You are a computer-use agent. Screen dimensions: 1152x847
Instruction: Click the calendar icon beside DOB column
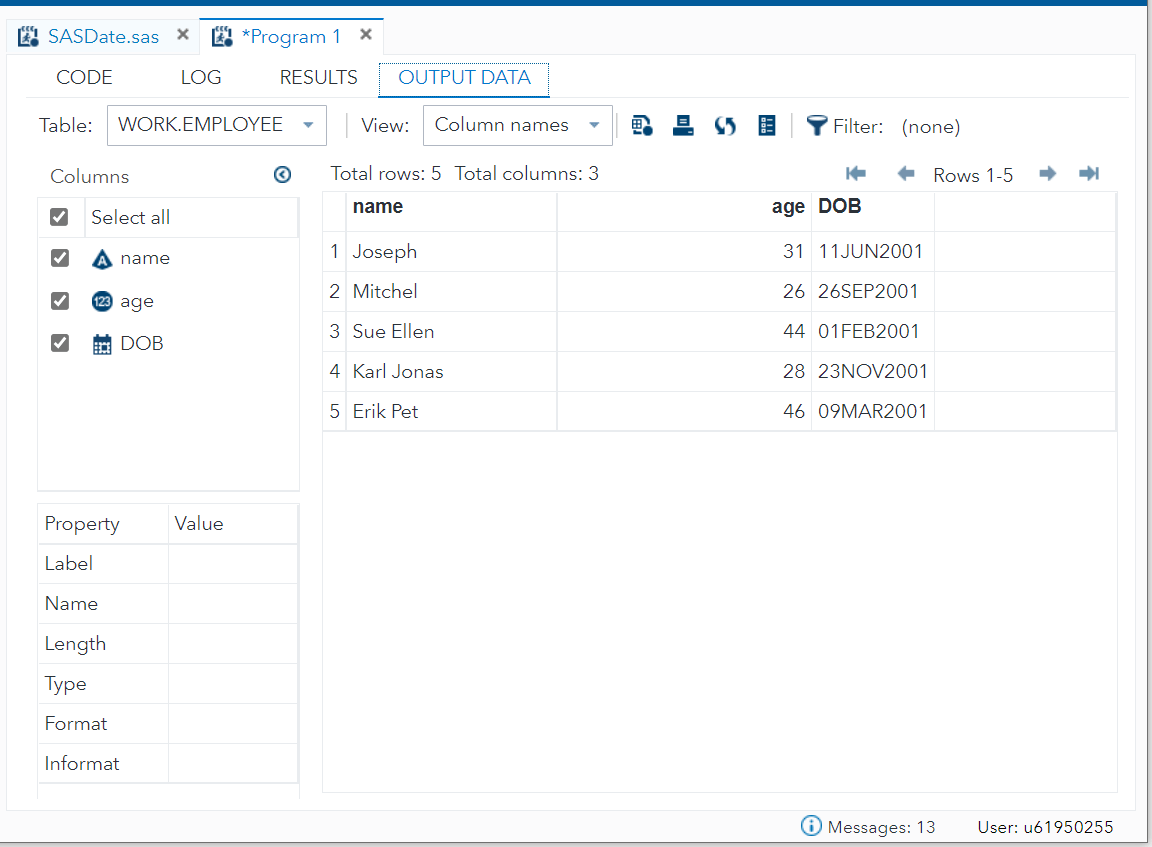100,343
